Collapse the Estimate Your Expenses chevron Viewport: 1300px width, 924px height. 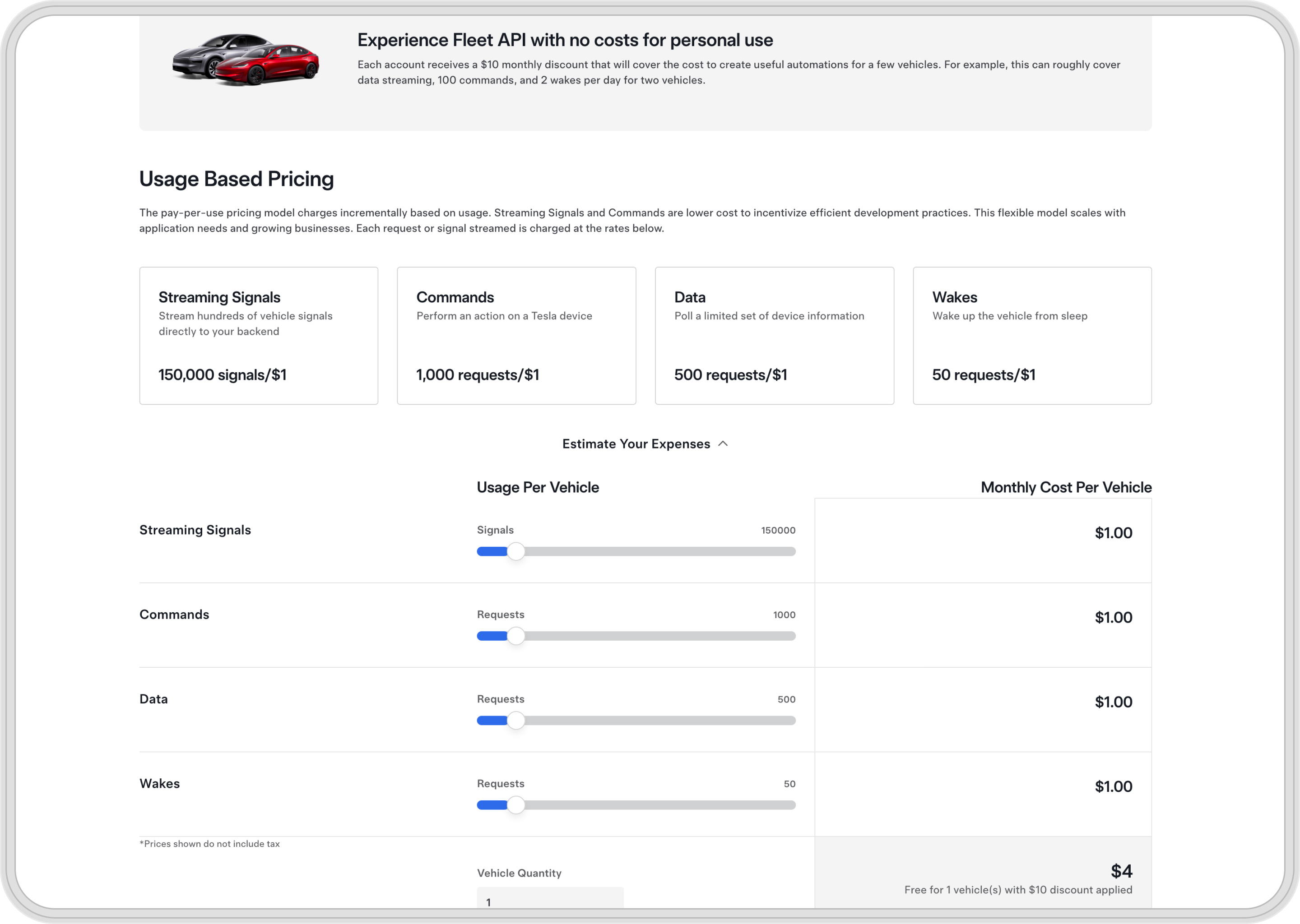pyautogui.click(x=723, y=444)
